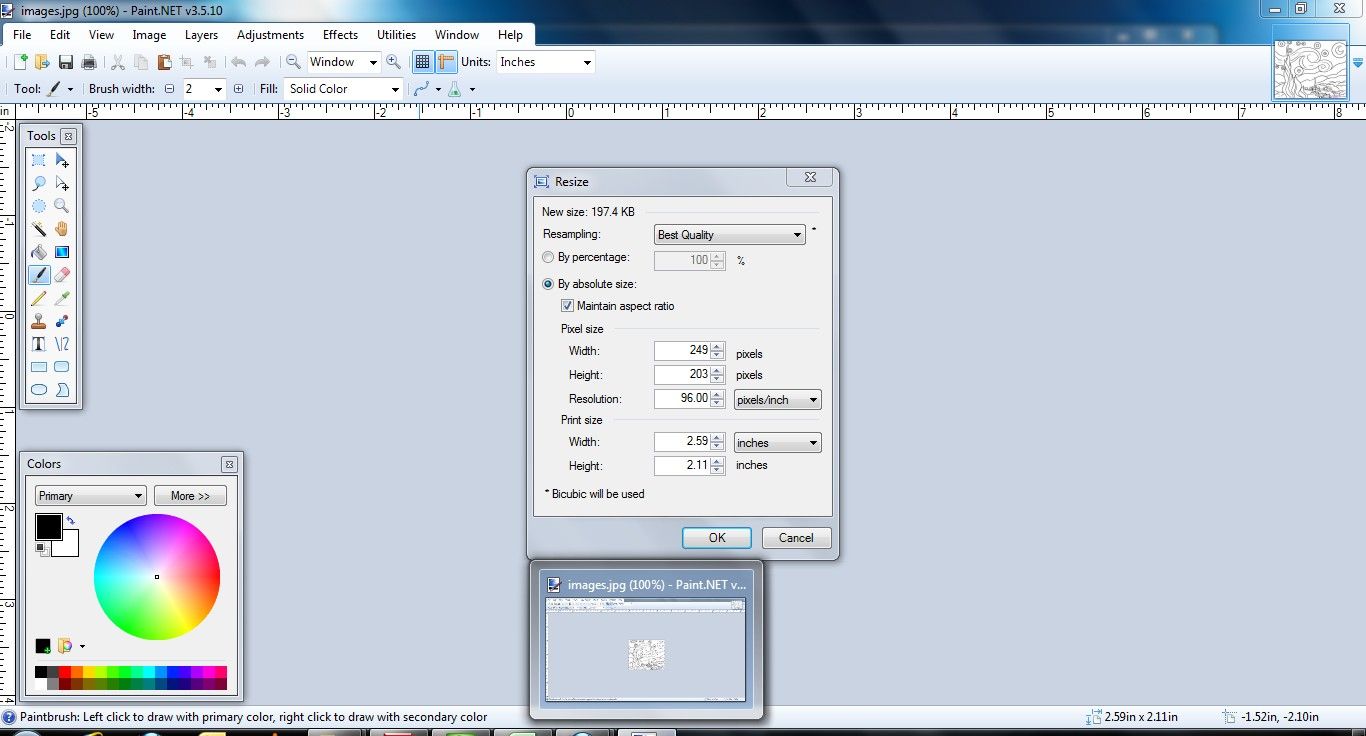The width and height of the screenshot is (1366, 736).
Task: Open the Effects menu
Action: tap(340, 34)
